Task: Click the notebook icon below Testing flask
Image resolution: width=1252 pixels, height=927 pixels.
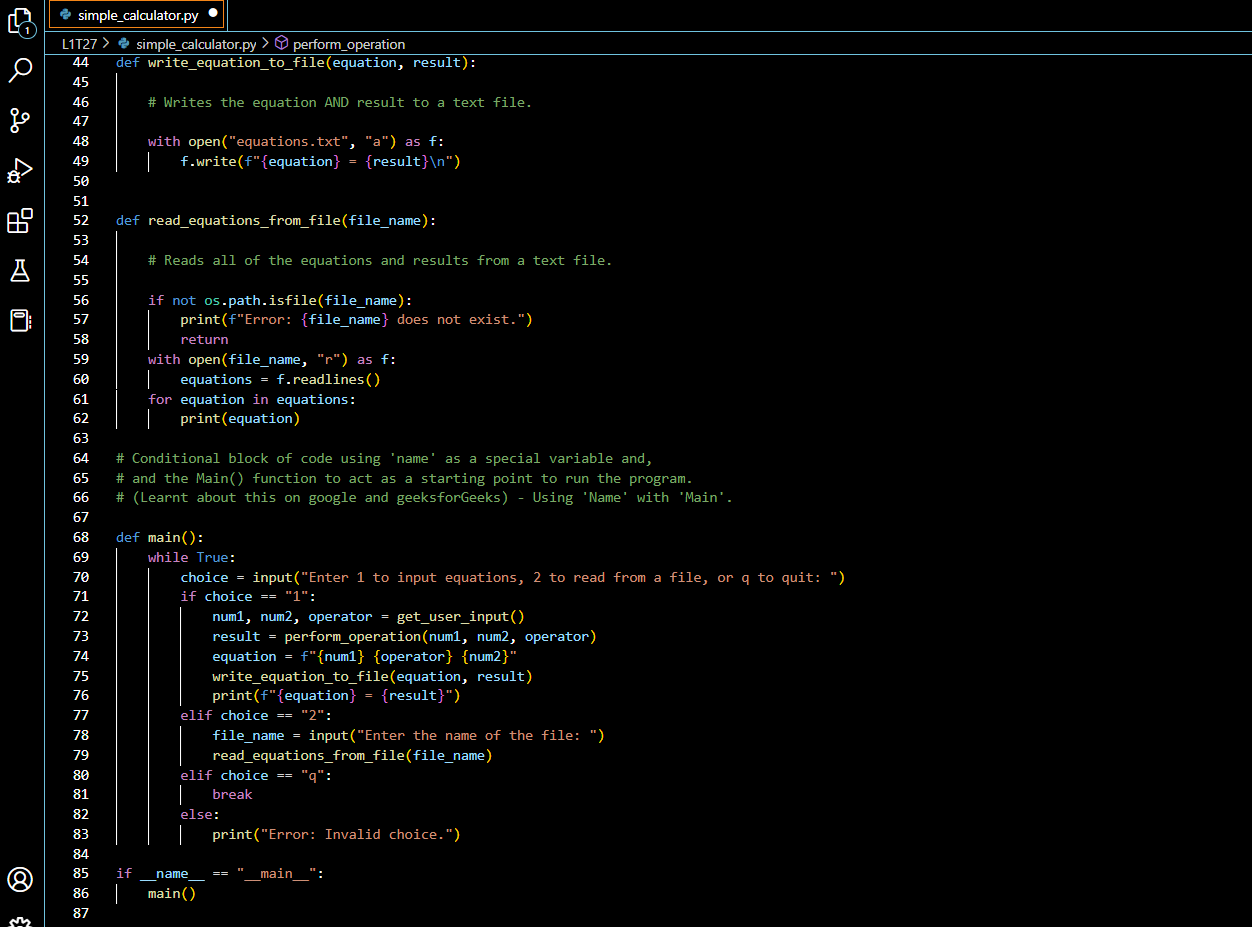Action: pos(20,320)
